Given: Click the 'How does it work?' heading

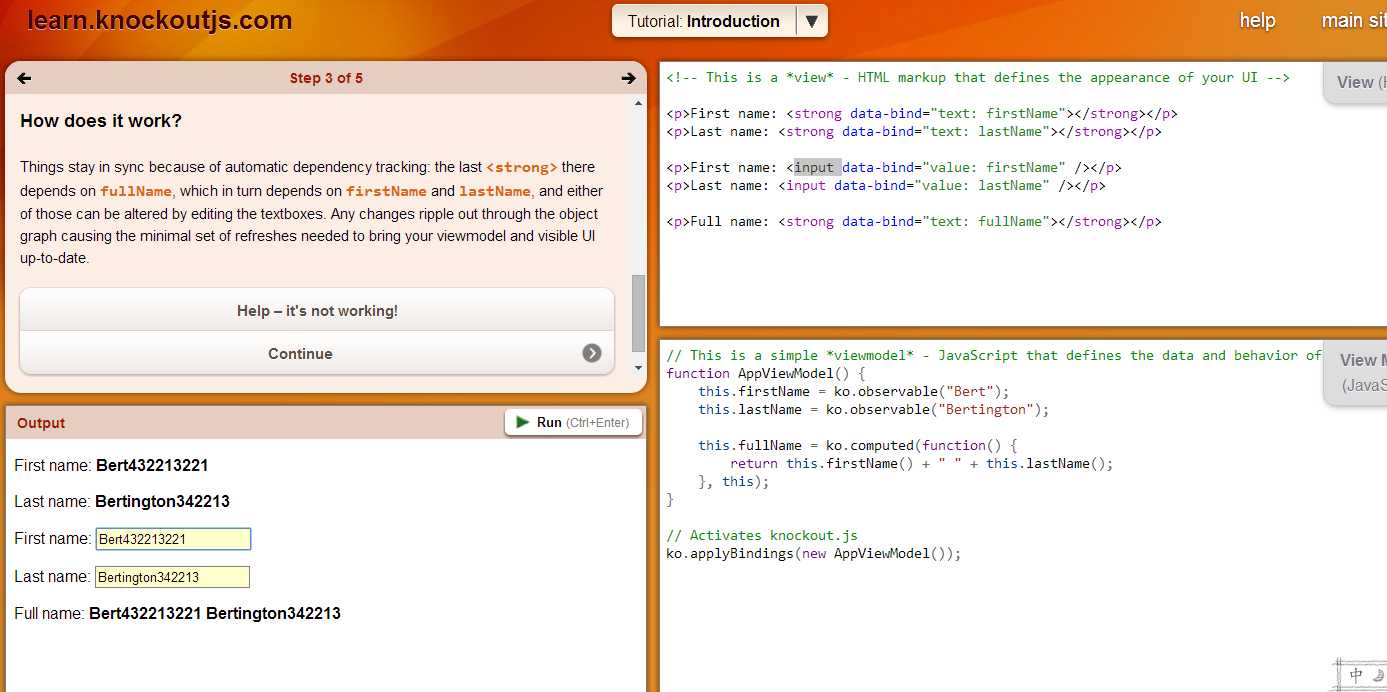Looking at the screenshot, I should tap(101, 121).
